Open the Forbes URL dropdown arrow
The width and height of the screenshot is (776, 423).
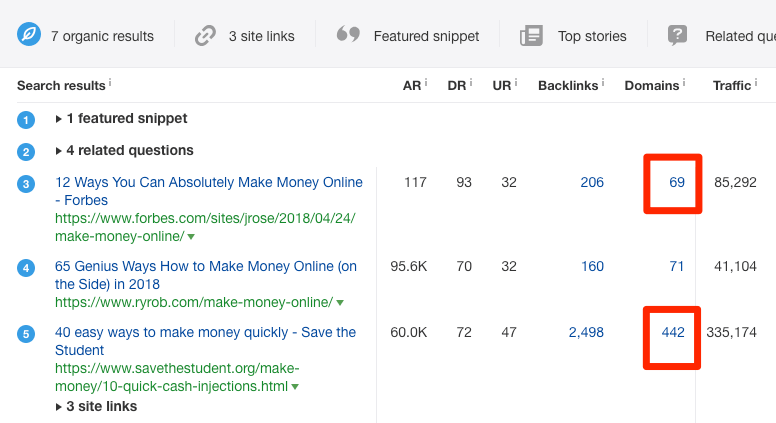191,237
